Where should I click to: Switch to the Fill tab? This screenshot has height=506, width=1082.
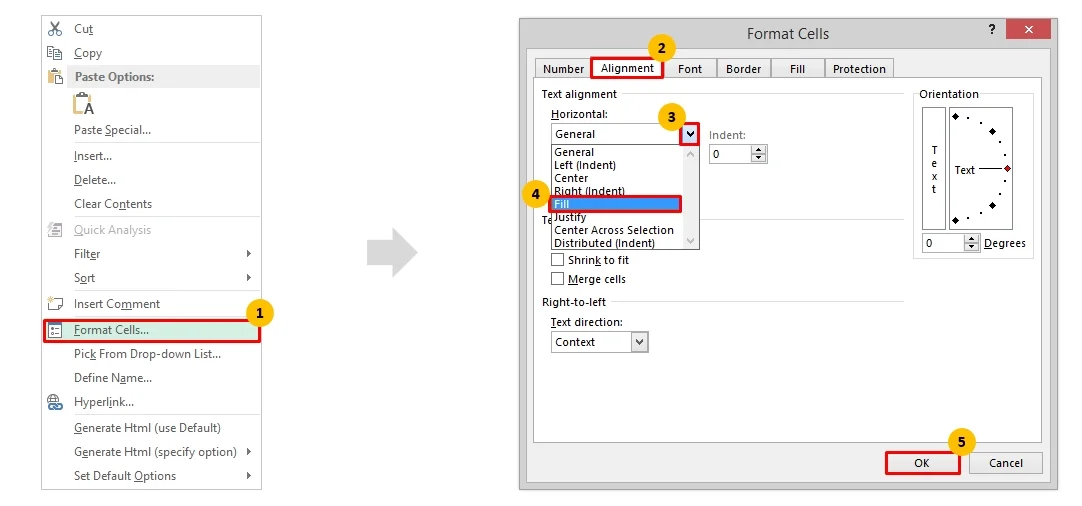click(x=797, y=68)
